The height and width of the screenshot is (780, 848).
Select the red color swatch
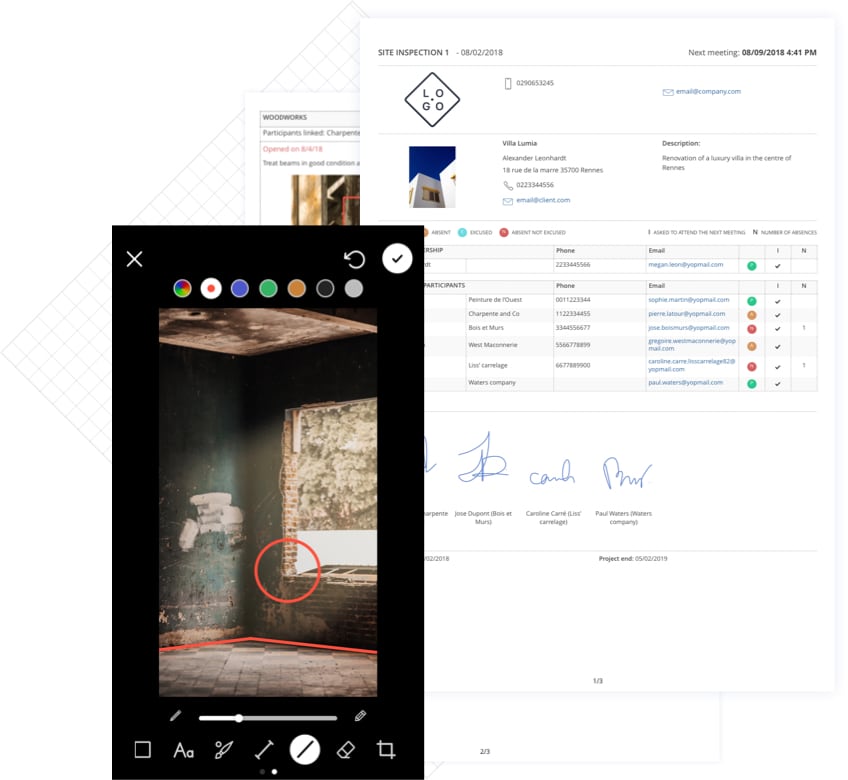point(211,288)
